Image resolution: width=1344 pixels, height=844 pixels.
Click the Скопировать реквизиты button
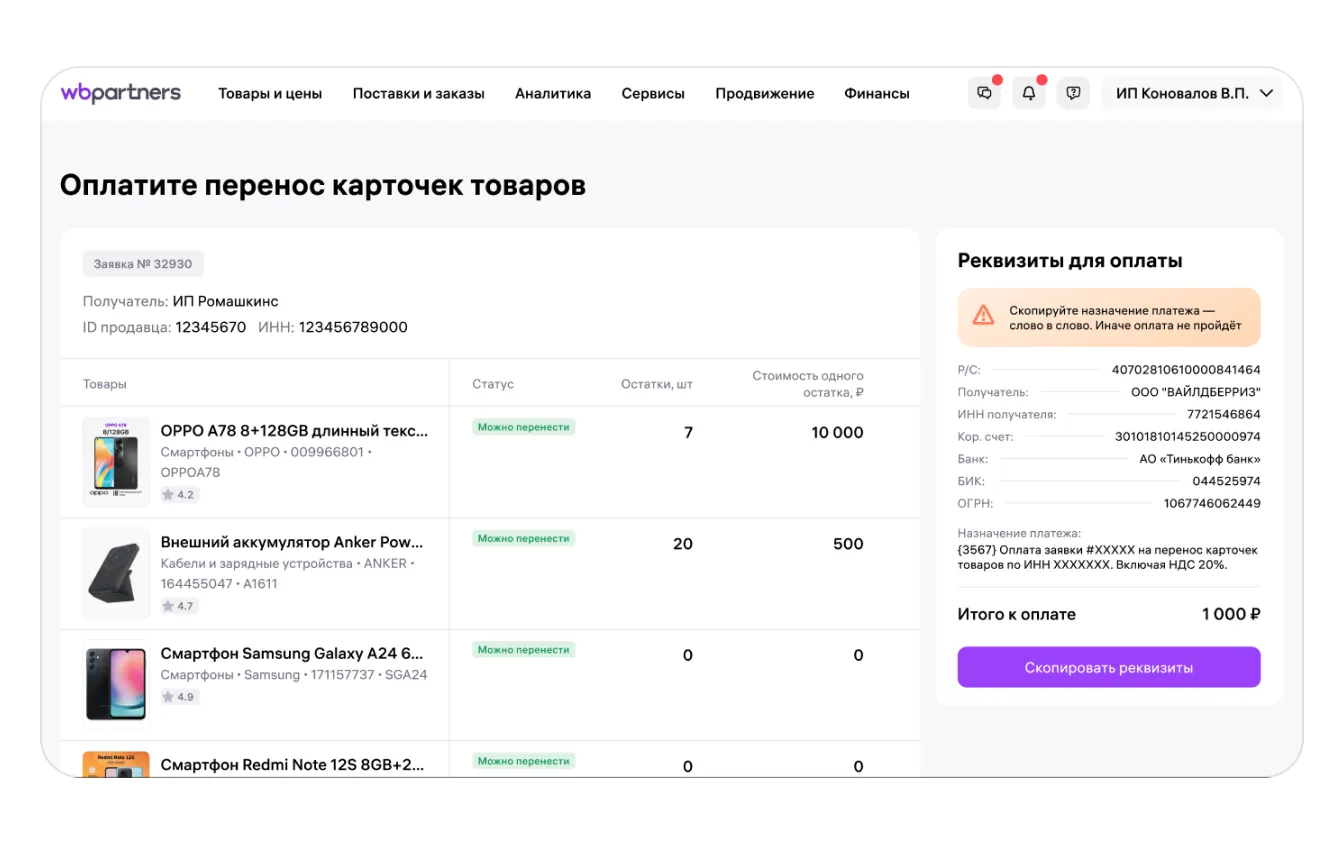[1109, 667]
